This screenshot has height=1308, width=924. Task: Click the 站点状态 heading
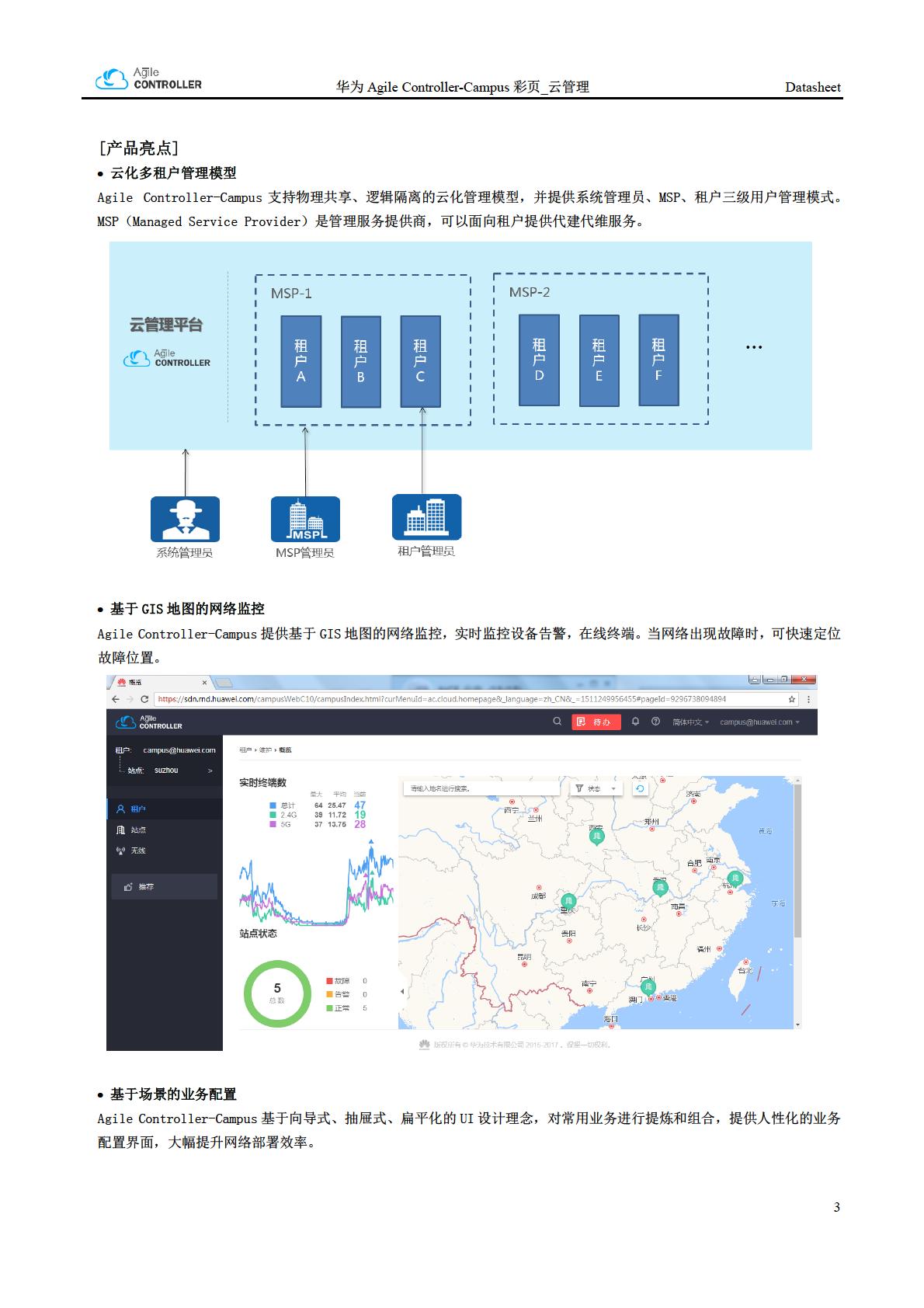(258, 934)
